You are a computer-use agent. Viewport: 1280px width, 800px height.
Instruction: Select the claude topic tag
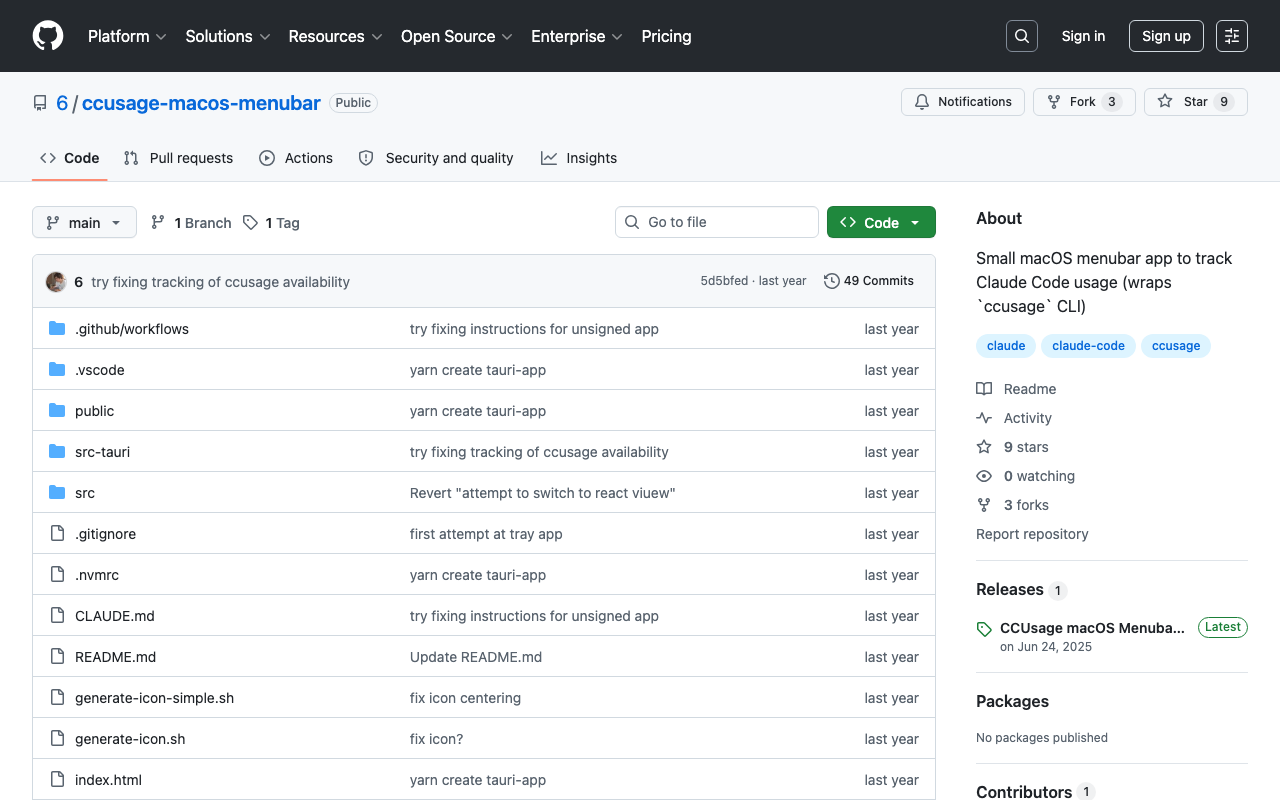click(x=1006, y=346)
